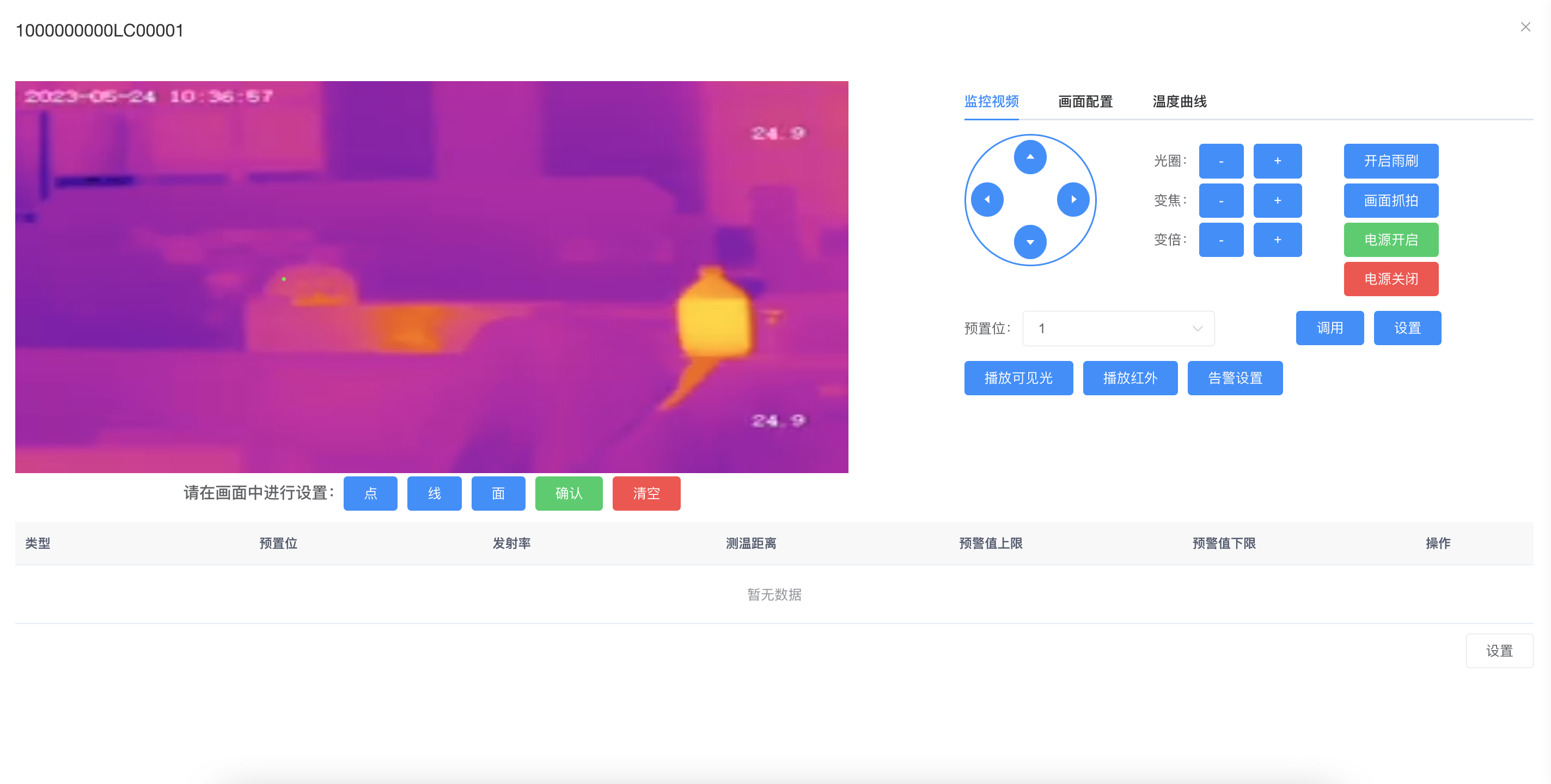The width and height of the screenshot is (1551, 784).
Task: Click the 操作 column header
Action: click(1438, 543)
